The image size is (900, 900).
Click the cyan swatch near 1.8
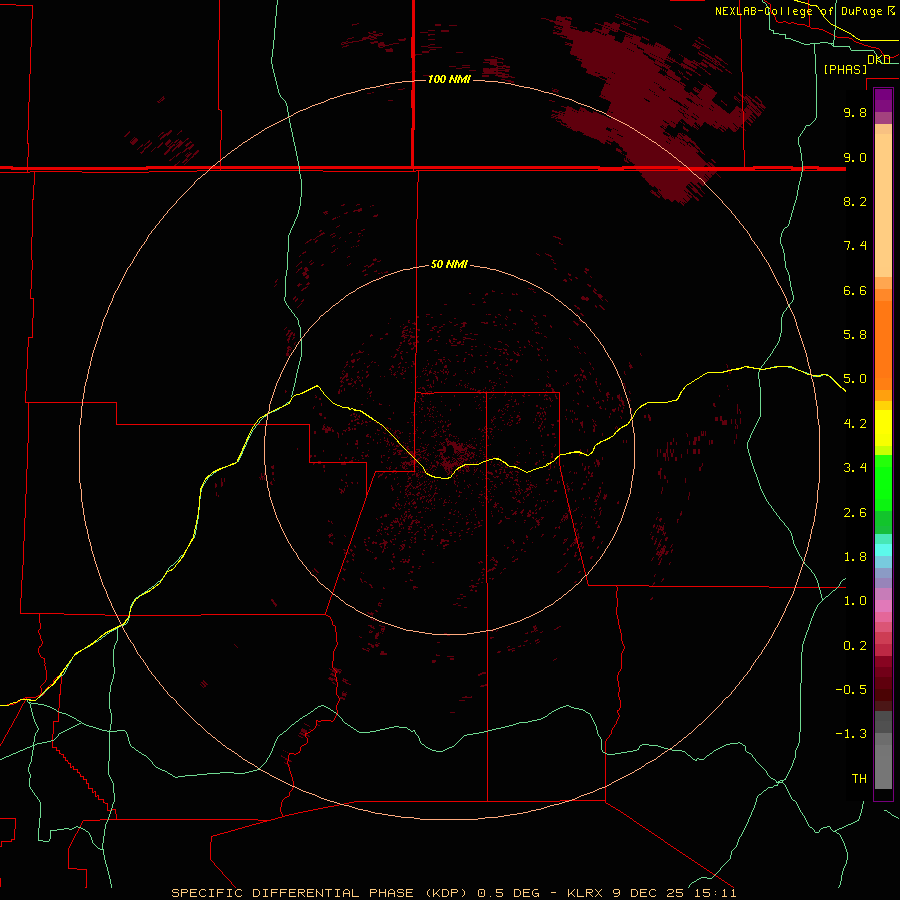point(883,550)
